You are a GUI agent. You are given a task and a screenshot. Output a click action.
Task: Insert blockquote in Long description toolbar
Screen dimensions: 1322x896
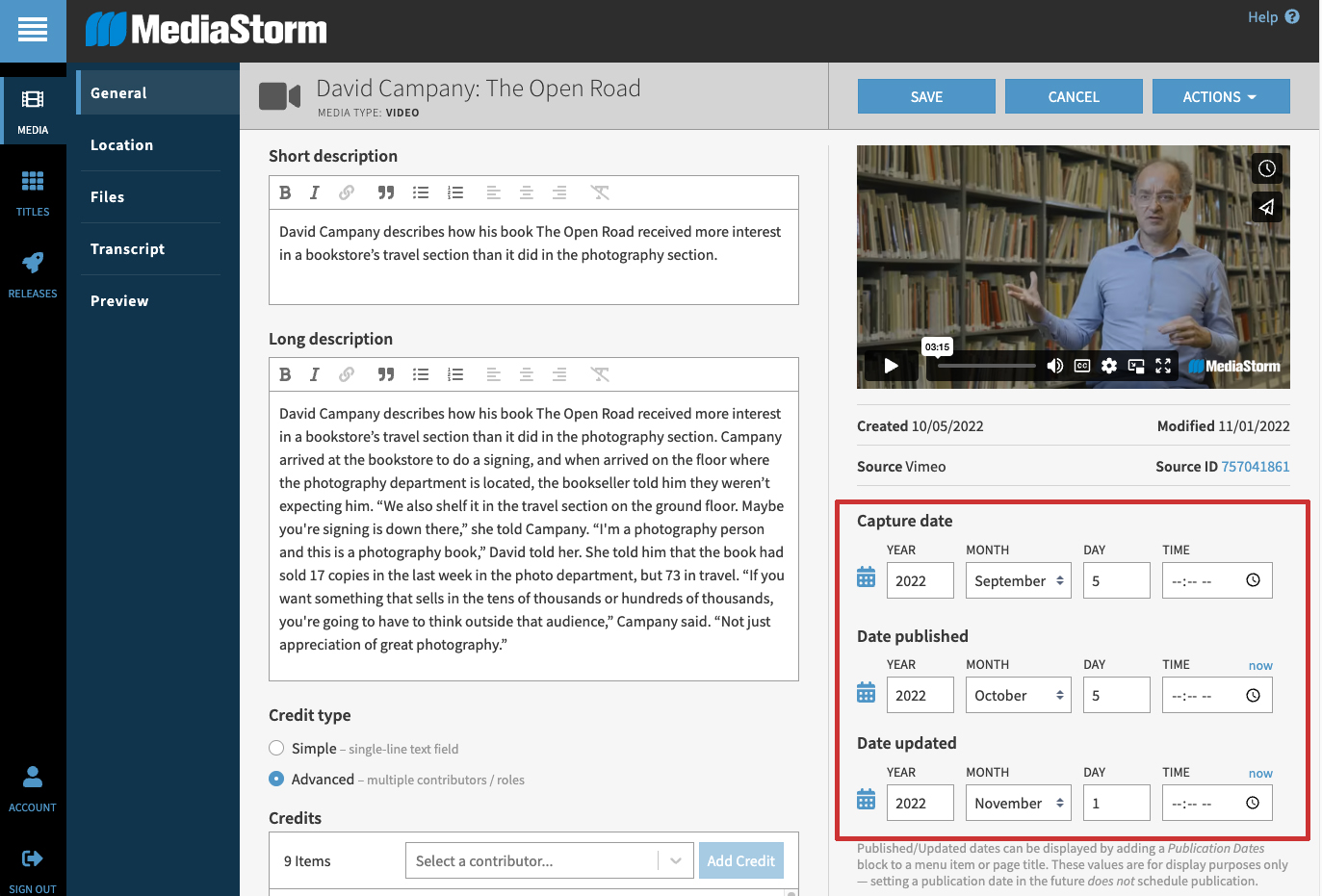386,374
